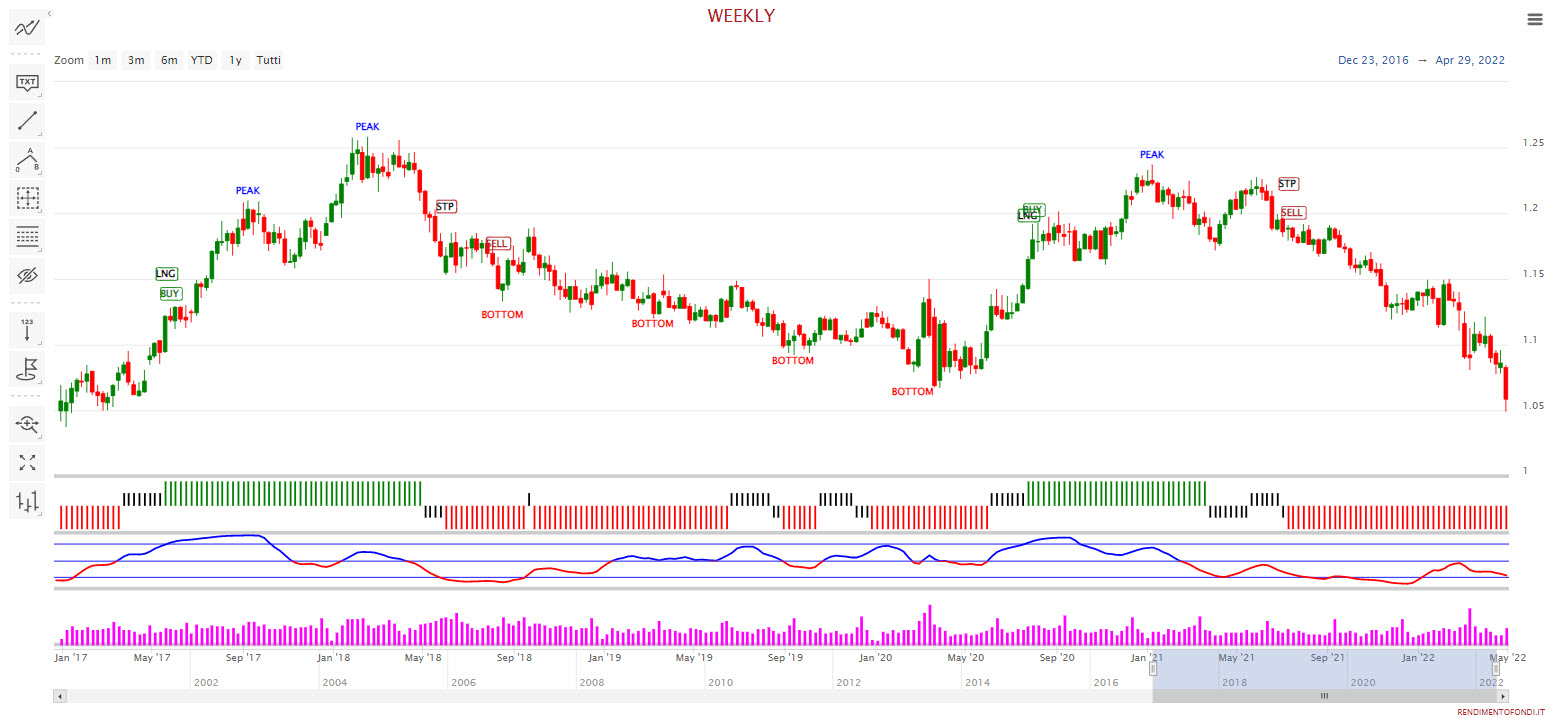Toggle annotations visibility with crossed-eye icon
Screen dimensions: 1552x718
tap(27, 275)
